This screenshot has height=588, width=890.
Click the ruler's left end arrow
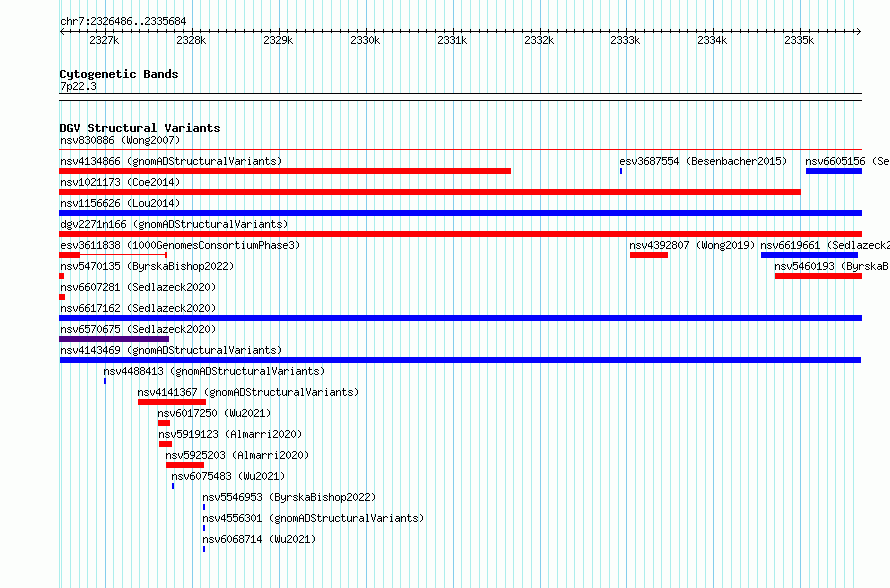62,31
